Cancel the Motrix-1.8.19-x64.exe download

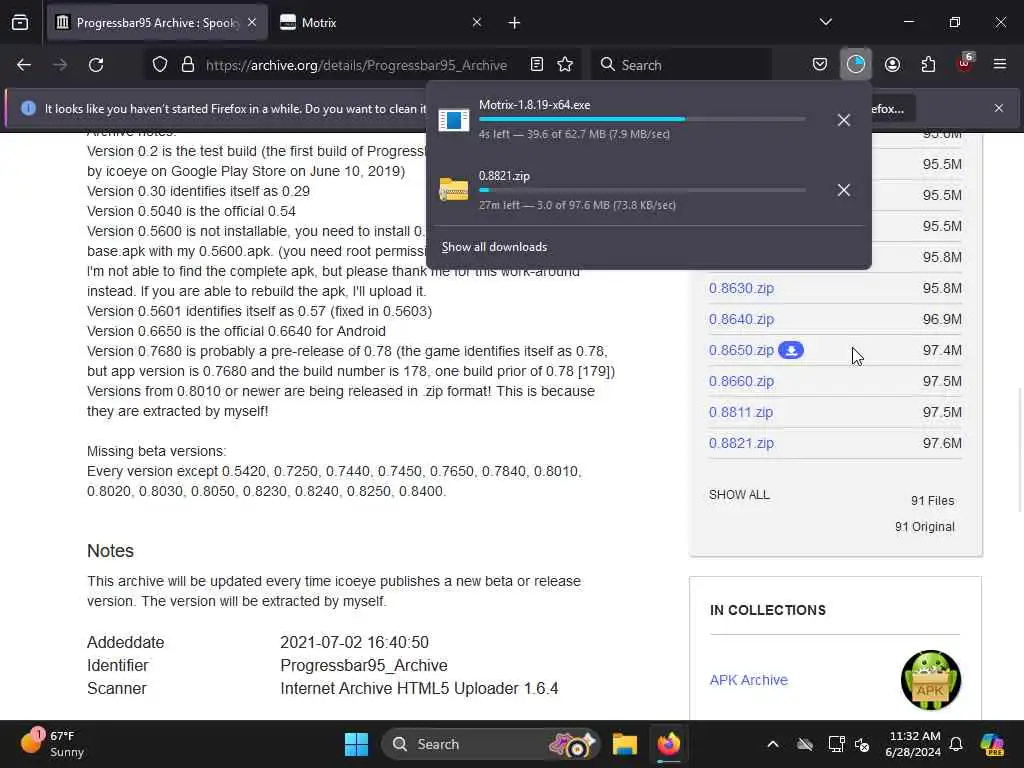point(844,120)
